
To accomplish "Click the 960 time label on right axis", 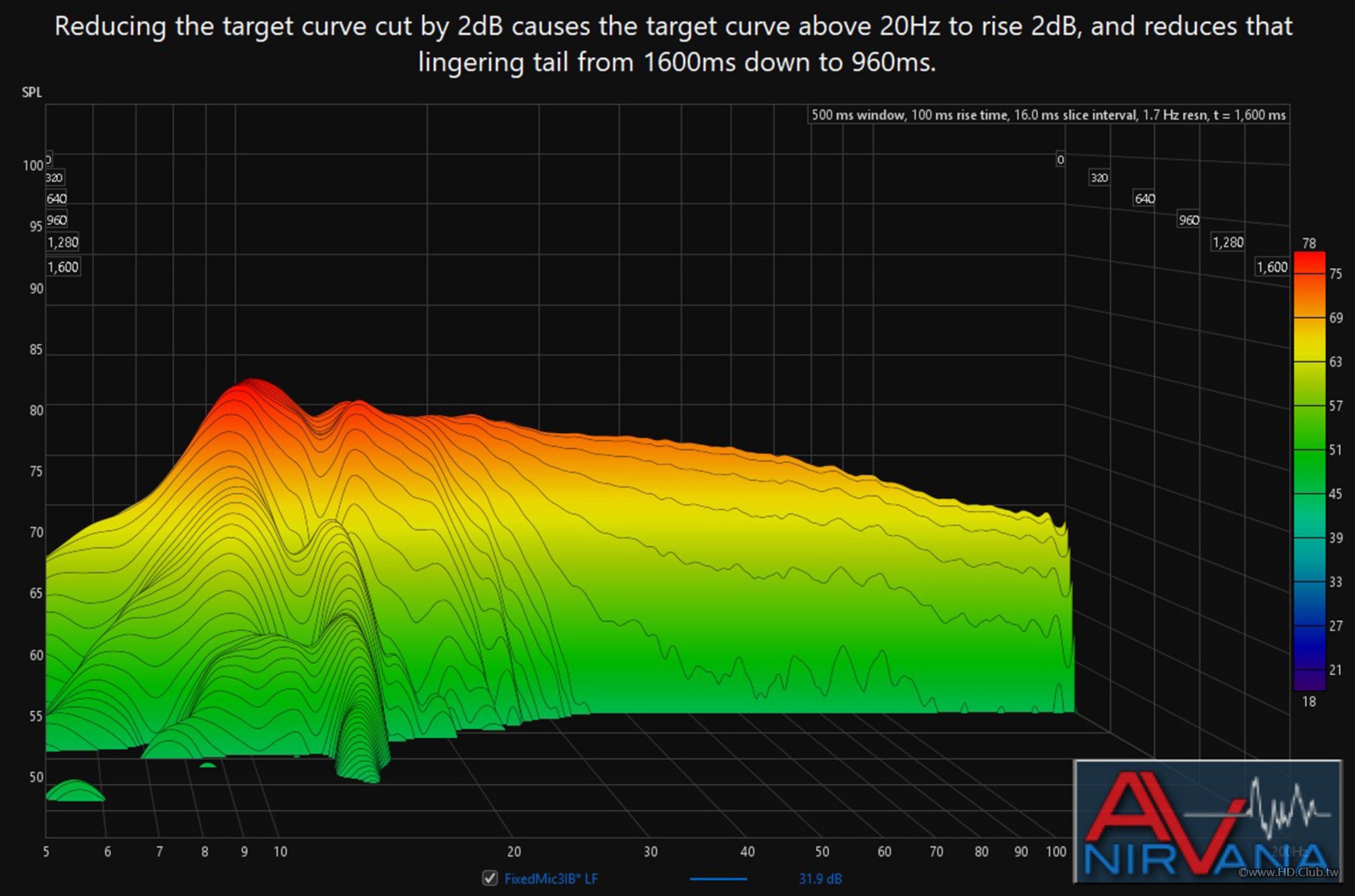I will tap(1188, 220).
